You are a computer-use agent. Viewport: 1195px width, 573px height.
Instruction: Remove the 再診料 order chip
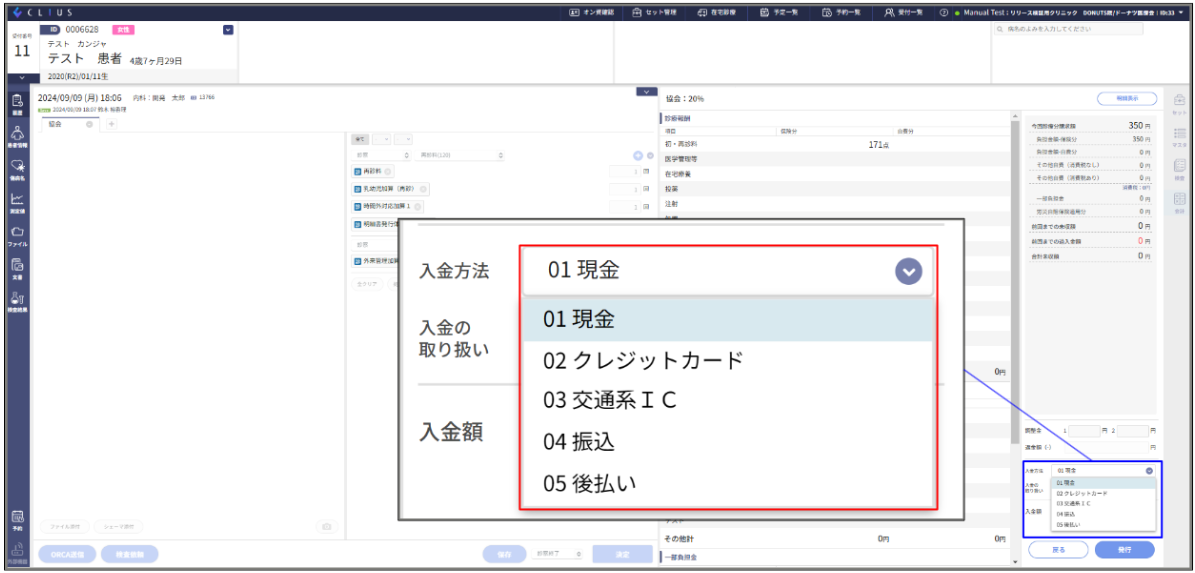point(388,171)
